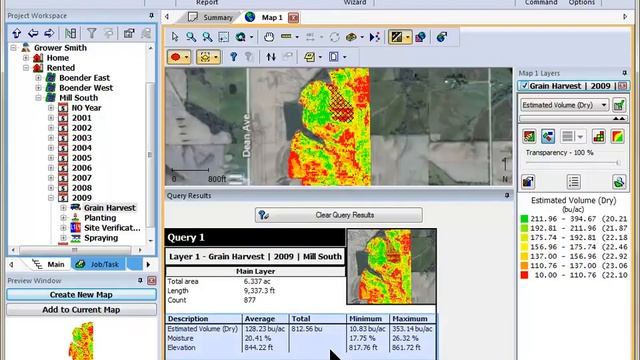640x360 pixels.
Task: Click the up-down arrows sort icon
Action: pyautogui.click(x=271, y=57)
